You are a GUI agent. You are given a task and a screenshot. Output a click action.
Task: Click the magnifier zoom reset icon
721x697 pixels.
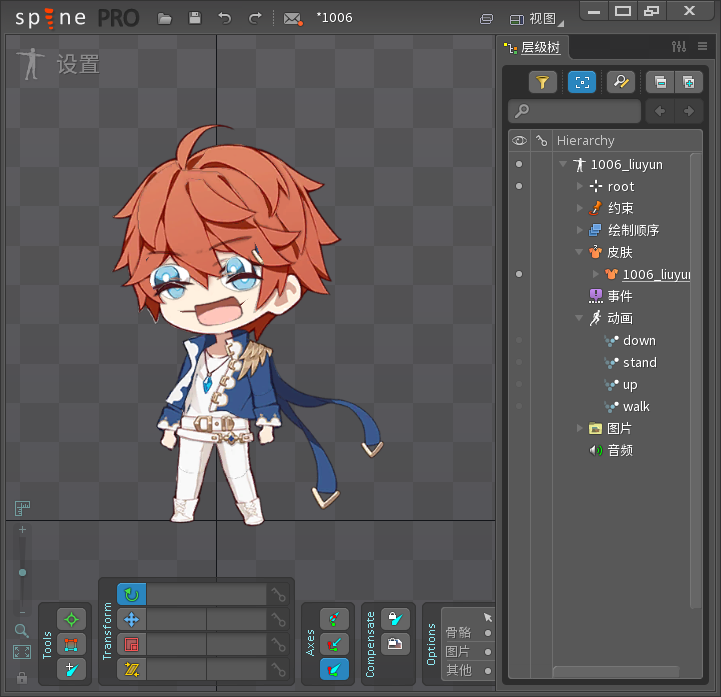22,630
